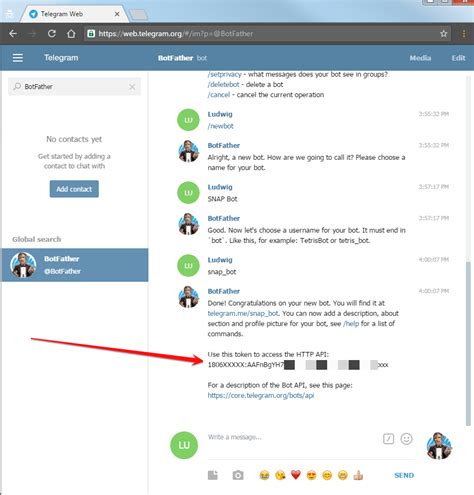Click Ludwig avatar beside SNAP Bot message

click(188, 193)
